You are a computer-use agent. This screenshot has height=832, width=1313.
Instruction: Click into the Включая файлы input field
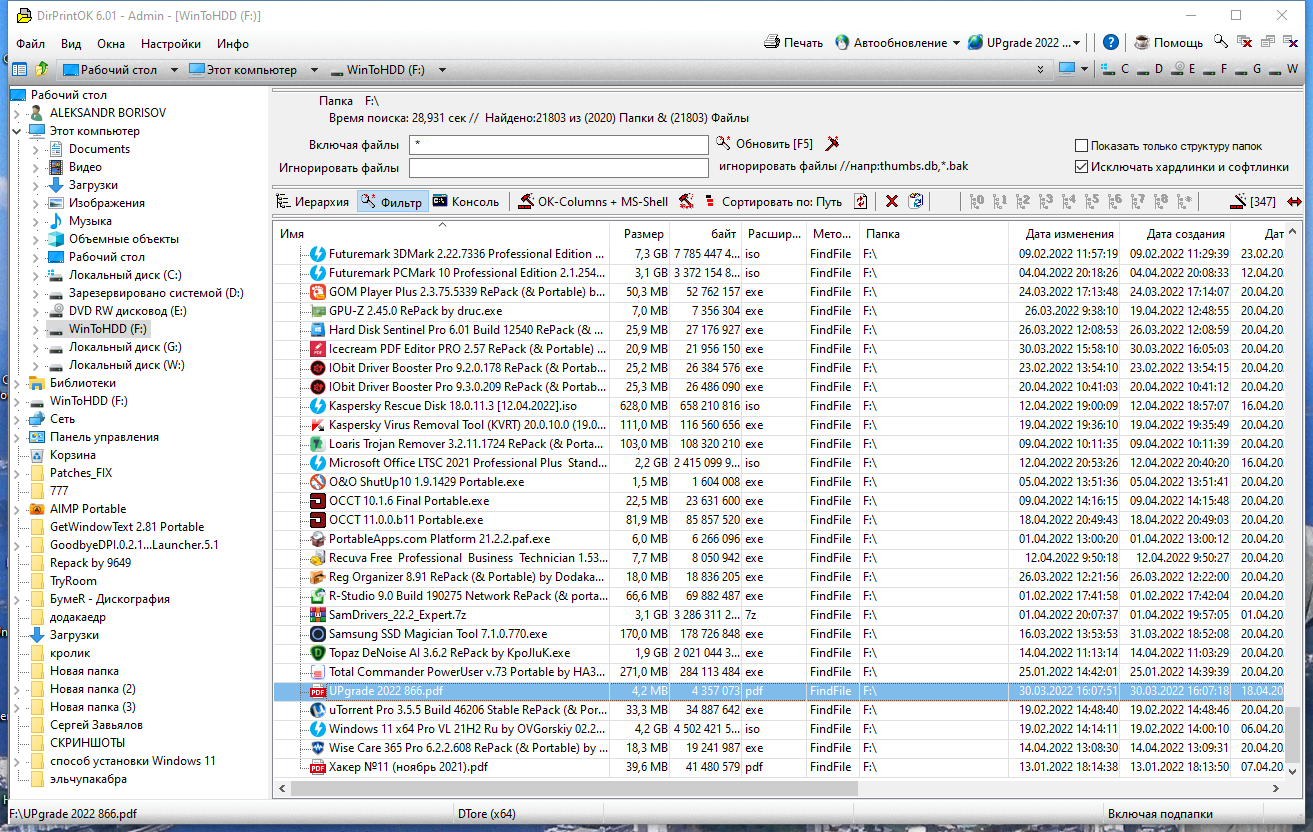point(558,145)
